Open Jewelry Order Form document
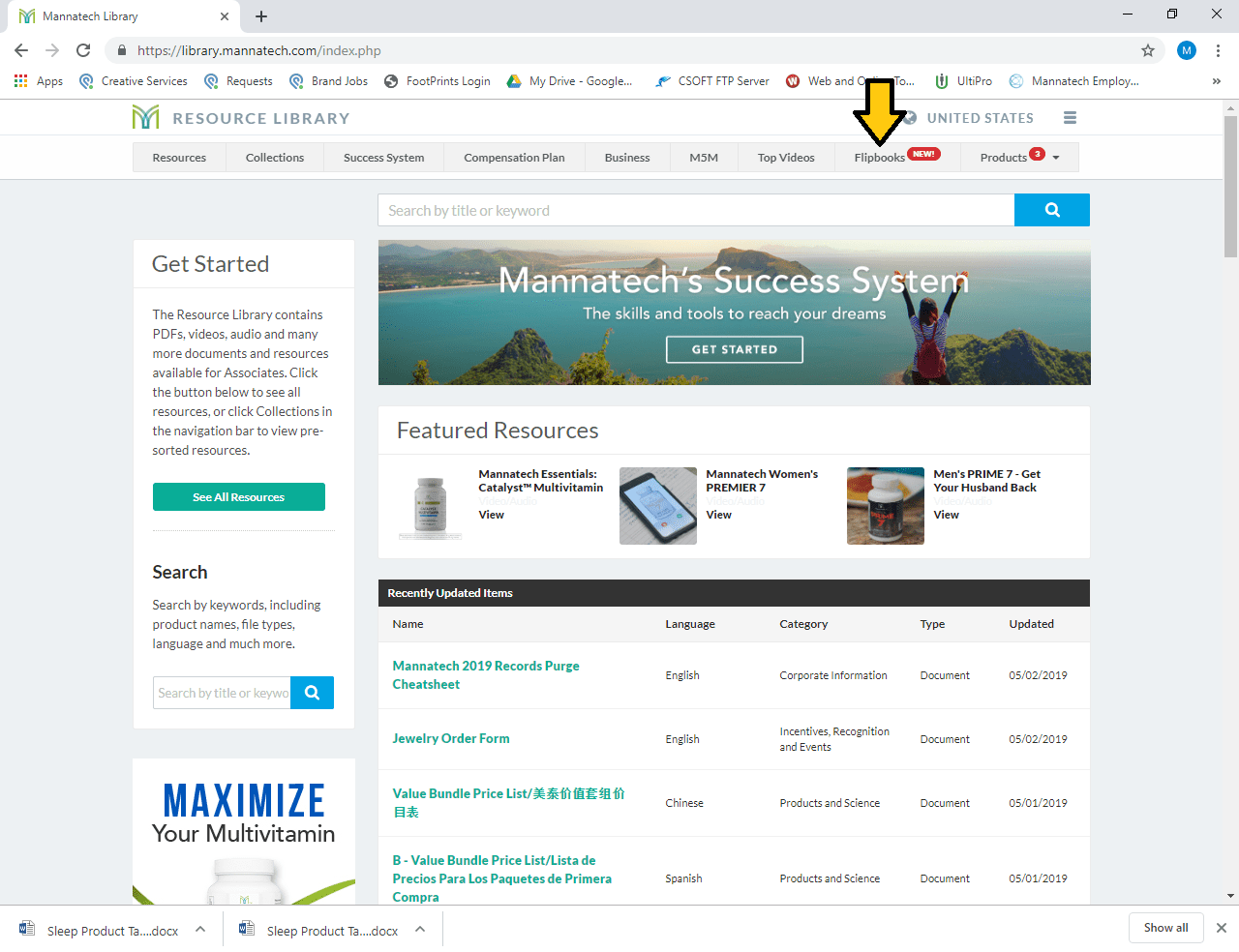 [451, 738]
